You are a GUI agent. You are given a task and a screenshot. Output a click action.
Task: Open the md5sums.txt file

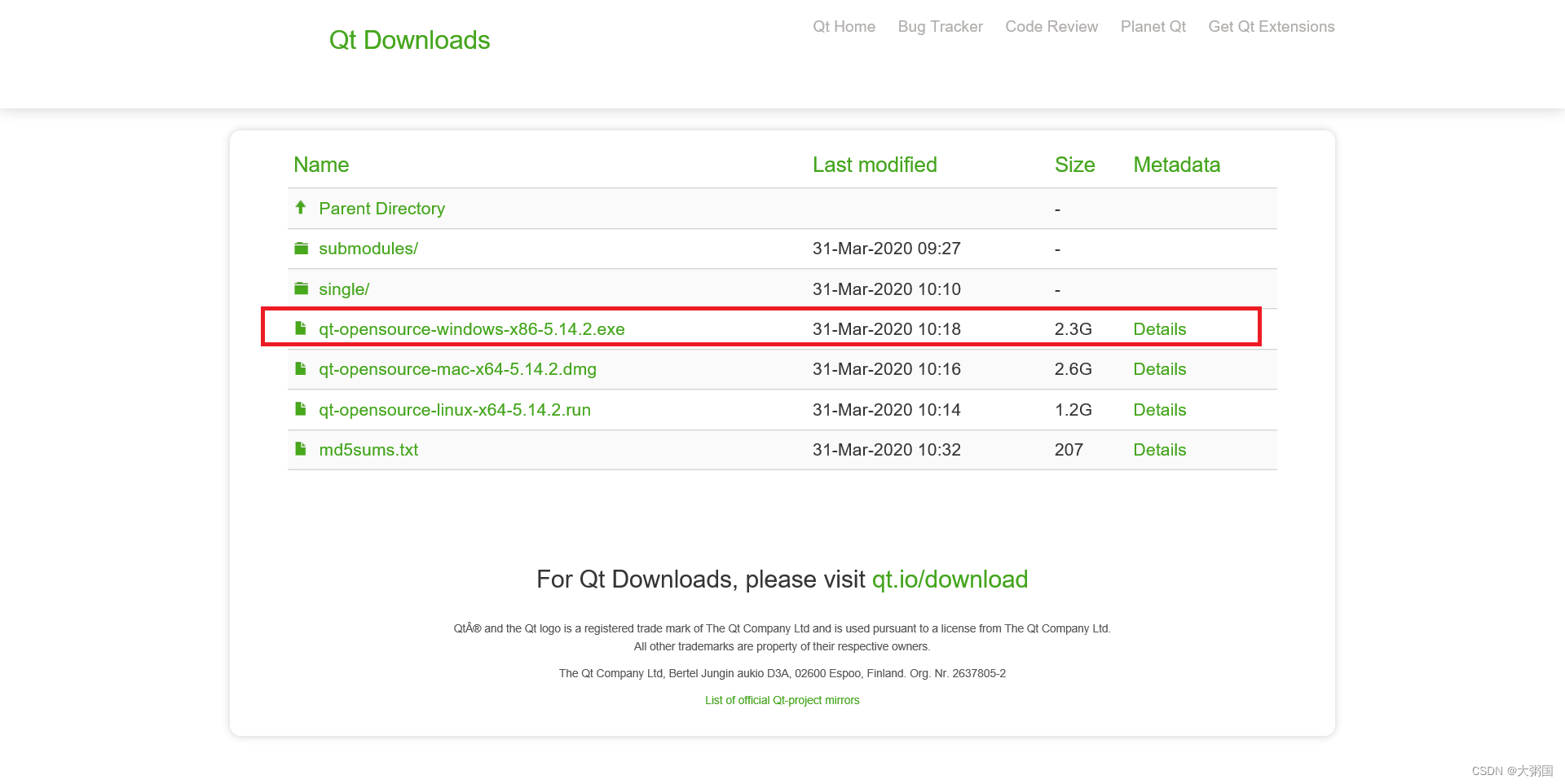coord(368,450)
